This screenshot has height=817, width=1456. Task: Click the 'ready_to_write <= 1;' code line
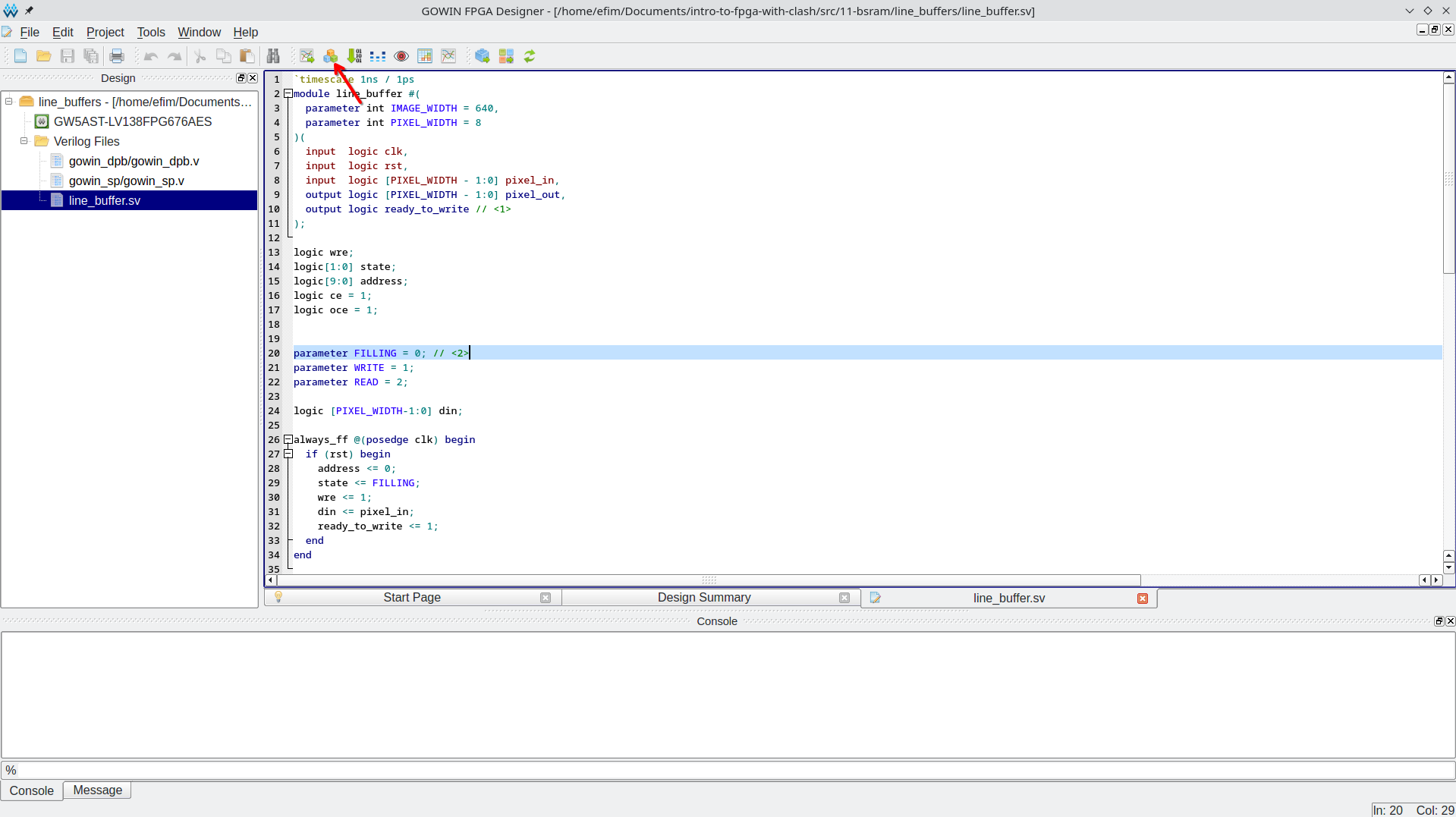point(378,526)
